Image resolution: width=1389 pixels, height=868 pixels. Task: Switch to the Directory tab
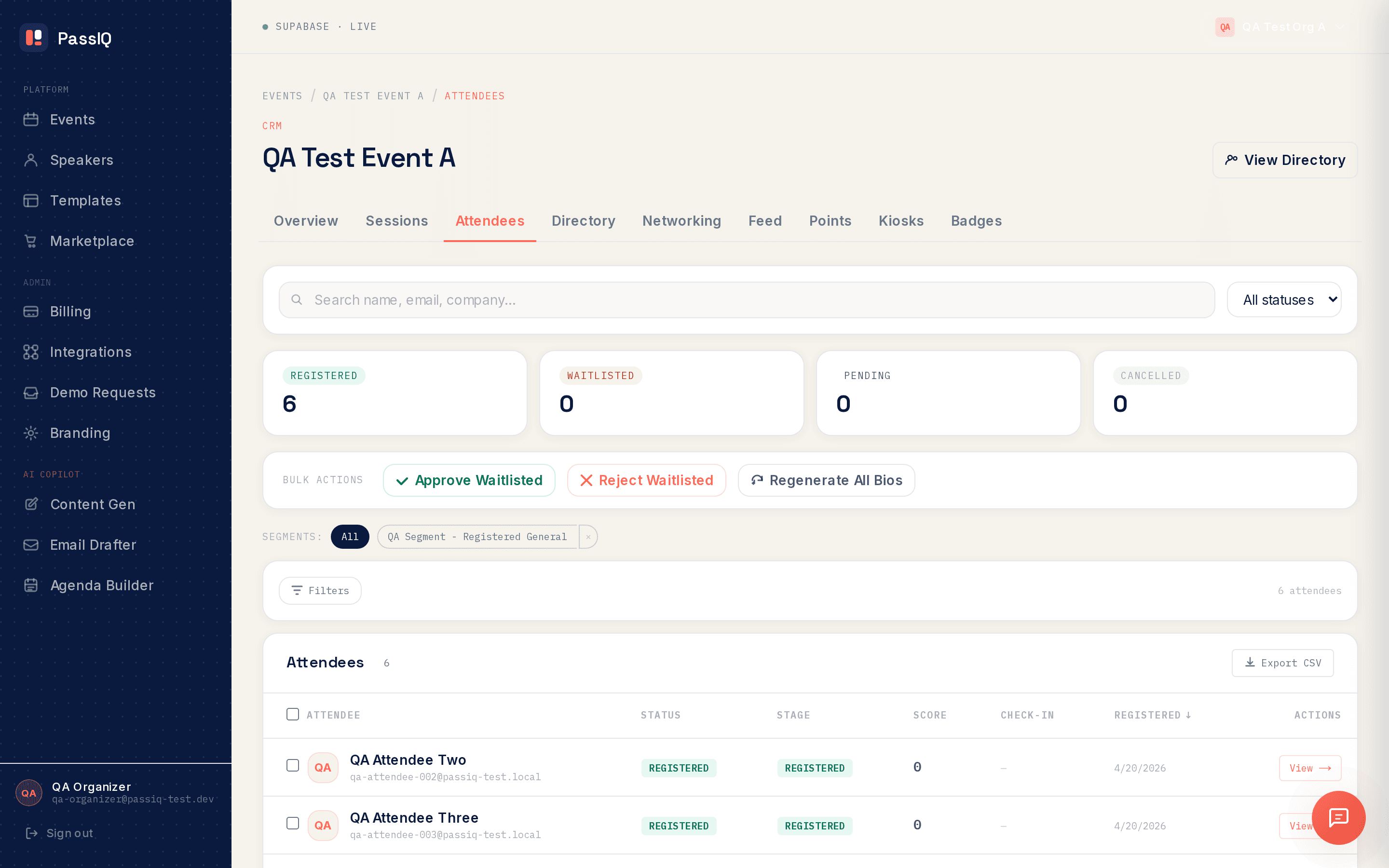(x=583, y=221)
